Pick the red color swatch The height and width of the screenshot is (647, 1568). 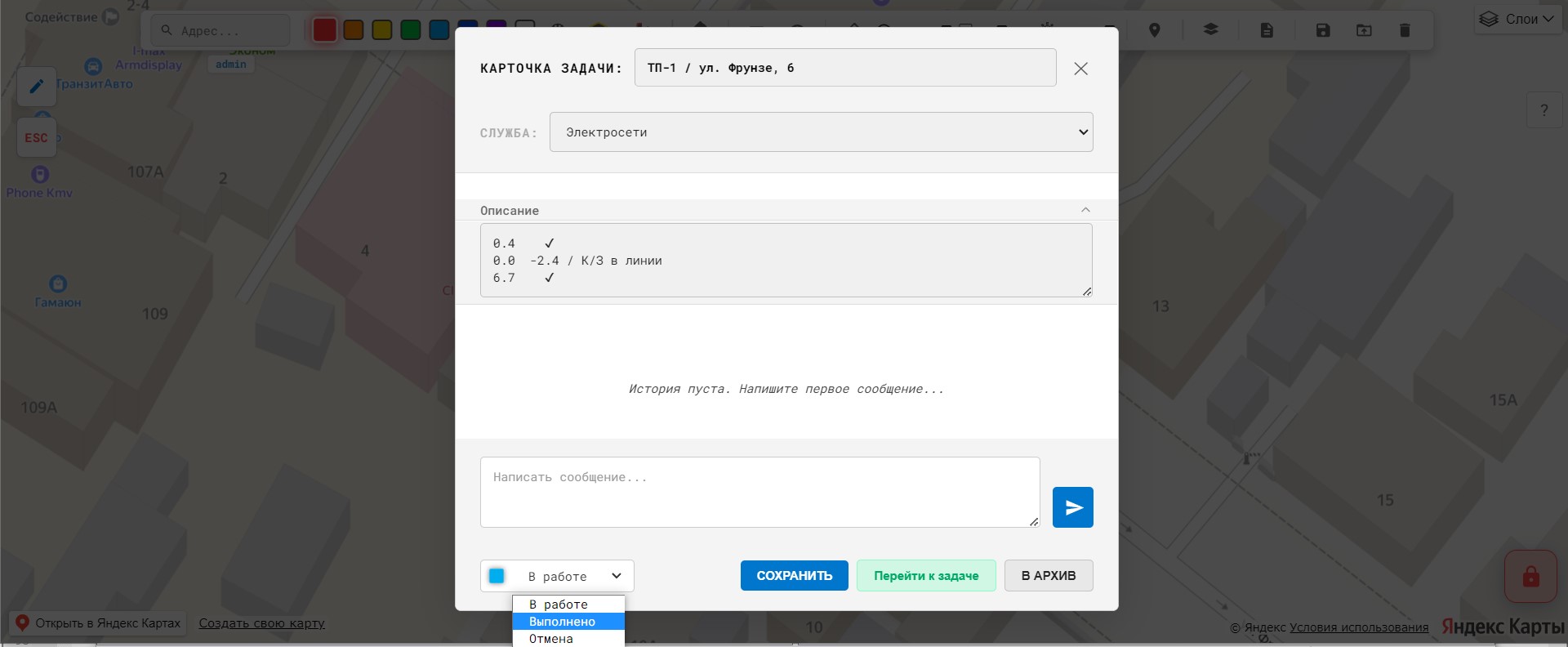[325, 30]
